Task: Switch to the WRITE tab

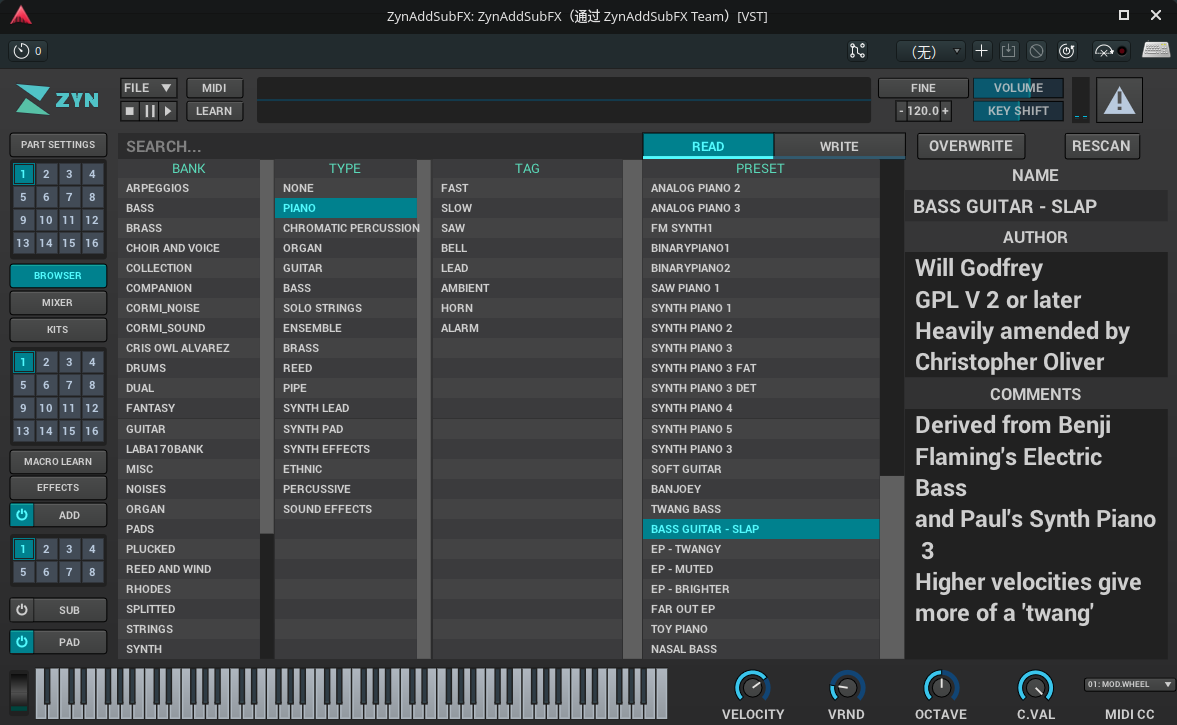Action: coord(839,146)
